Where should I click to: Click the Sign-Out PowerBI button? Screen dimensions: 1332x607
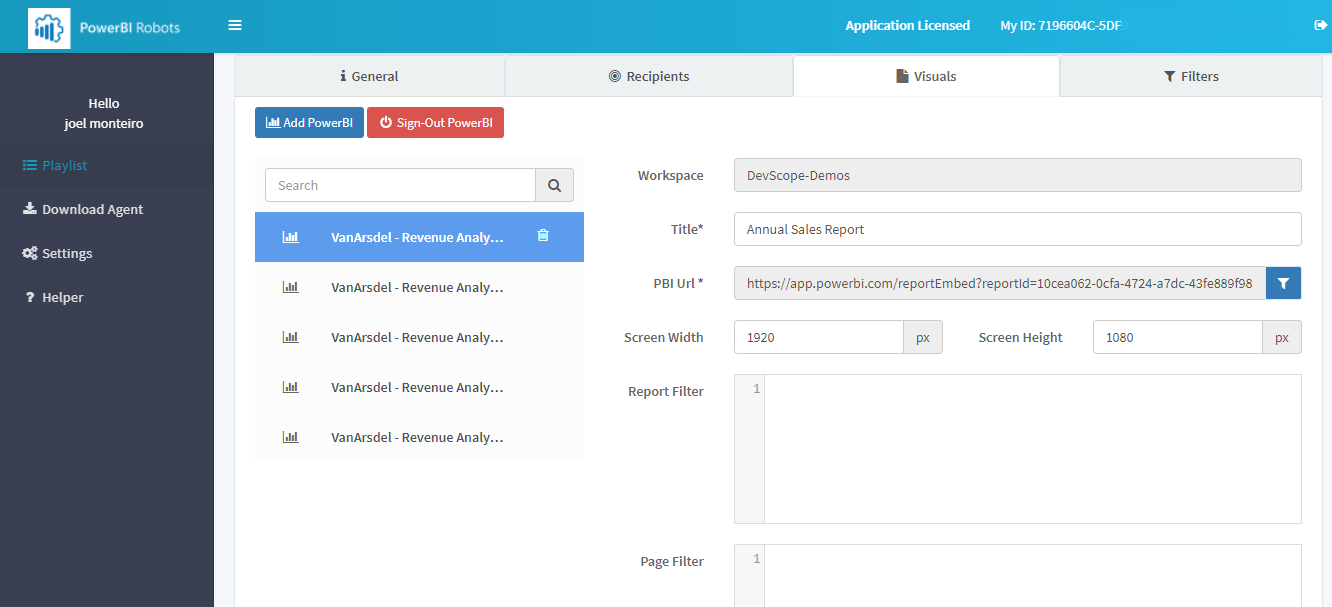click(x=435, y=122)
